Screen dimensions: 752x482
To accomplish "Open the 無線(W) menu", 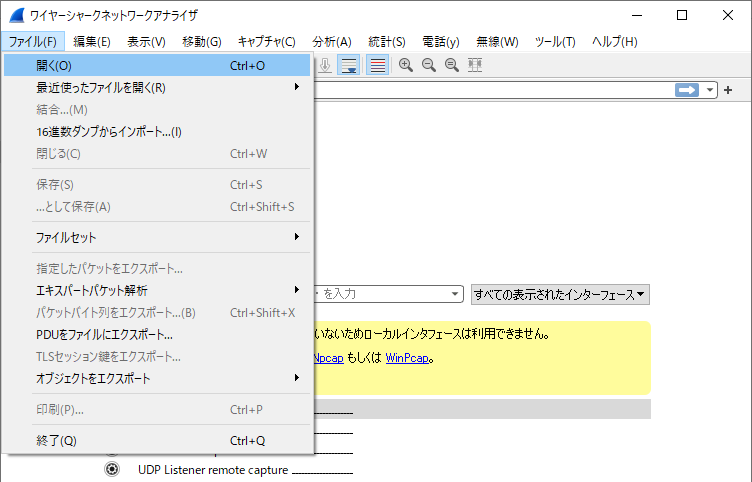I will tap(497, 42).
